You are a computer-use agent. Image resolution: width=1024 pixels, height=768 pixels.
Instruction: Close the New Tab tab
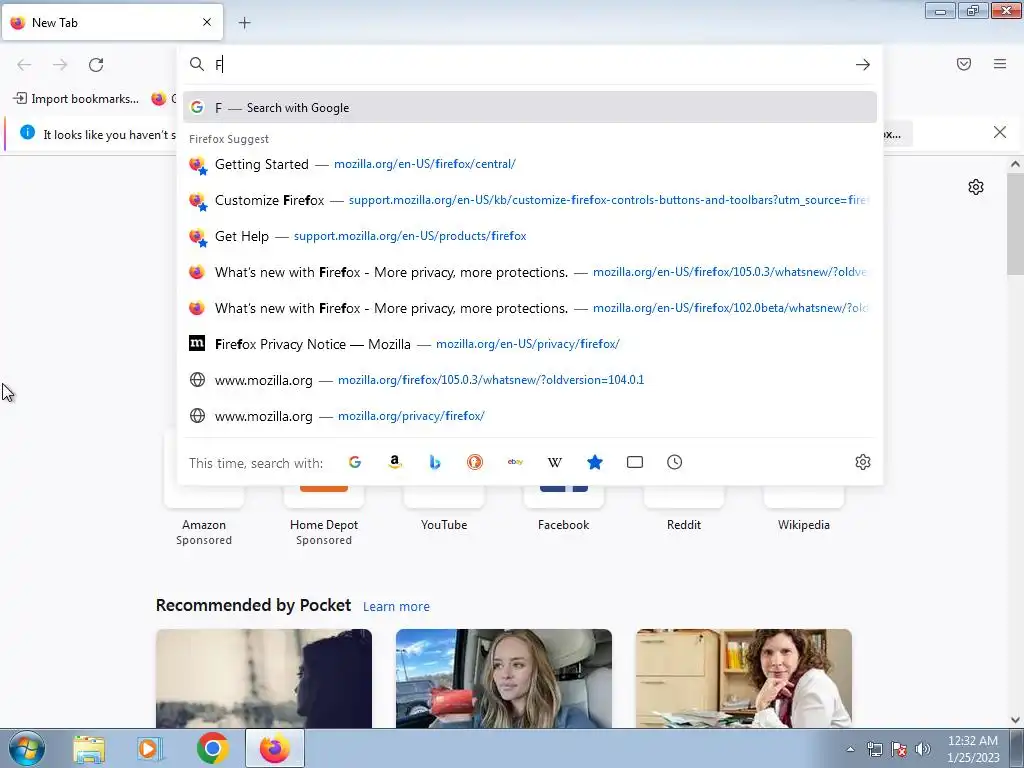pyautogui.click(x=207, y=22)
